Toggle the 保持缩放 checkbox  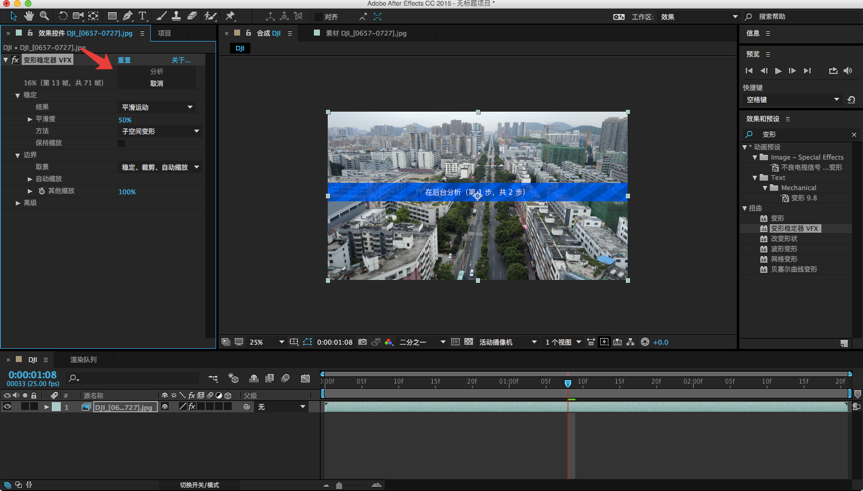pyautogui.click(x=122, y=143)
